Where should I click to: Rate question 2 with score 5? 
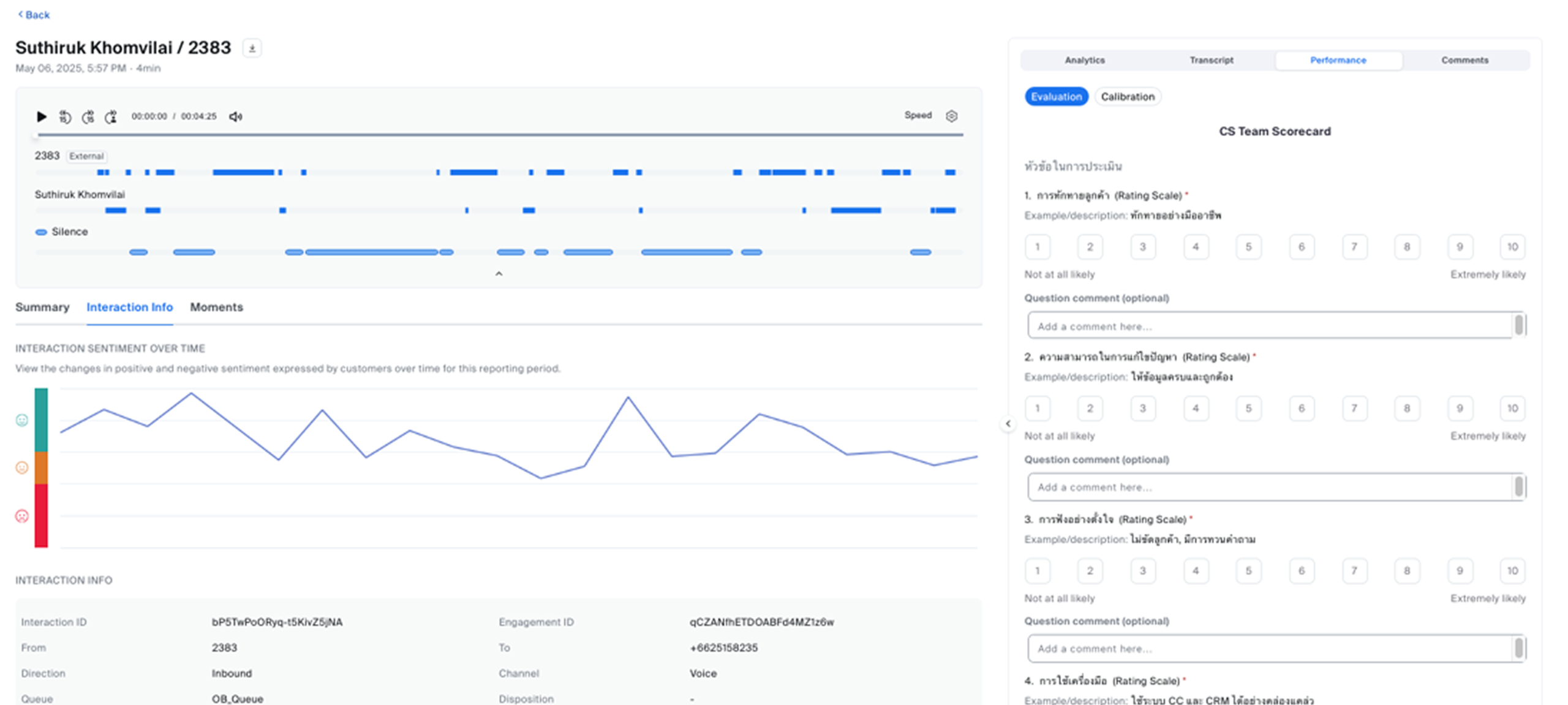tap(1248, 409)
